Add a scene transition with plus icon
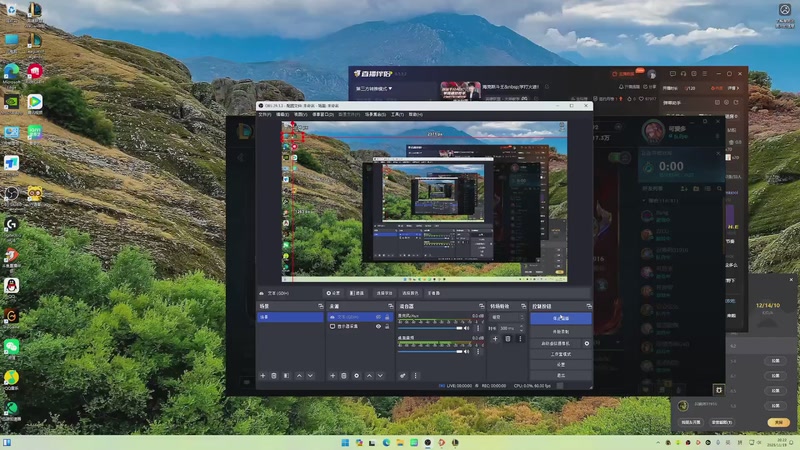 (496, 339)
